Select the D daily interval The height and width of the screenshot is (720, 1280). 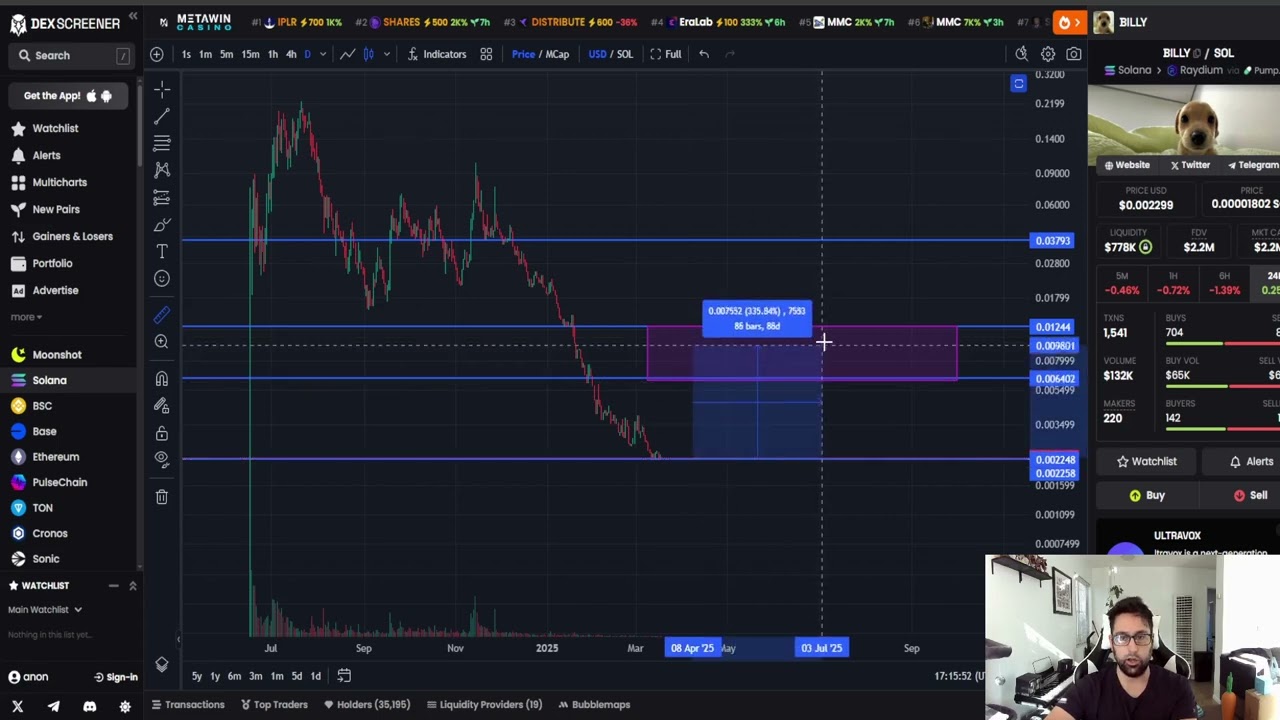coord(307,54)
